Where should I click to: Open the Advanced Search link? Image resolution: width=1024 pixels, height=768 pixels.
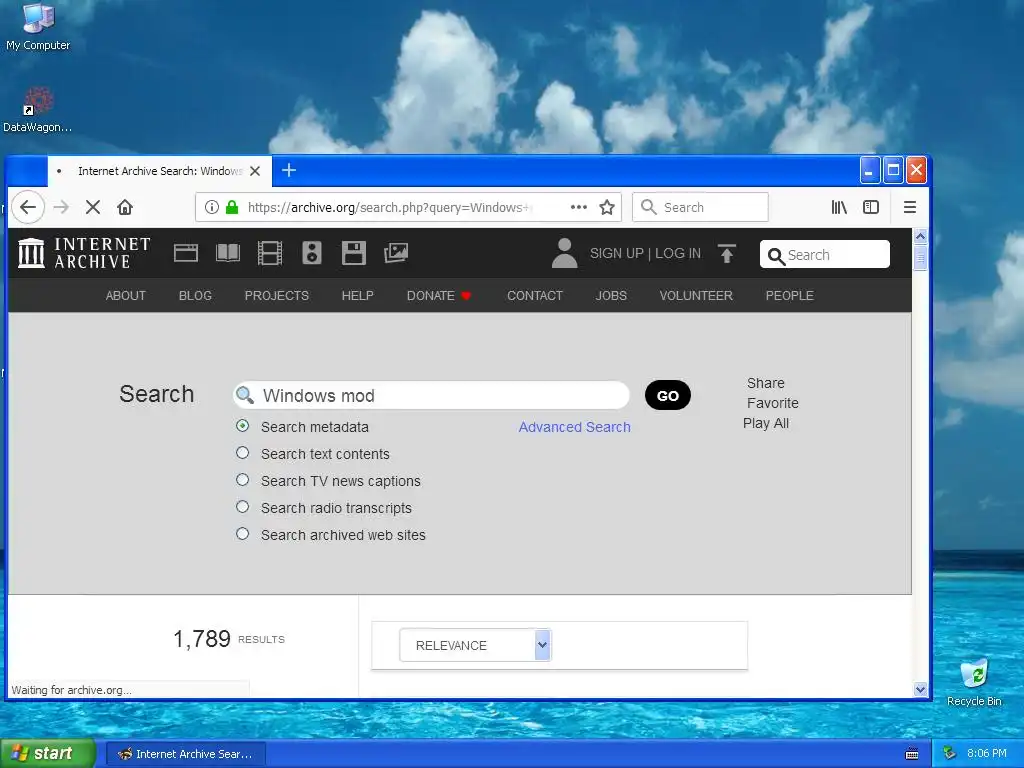click(575, 427)
